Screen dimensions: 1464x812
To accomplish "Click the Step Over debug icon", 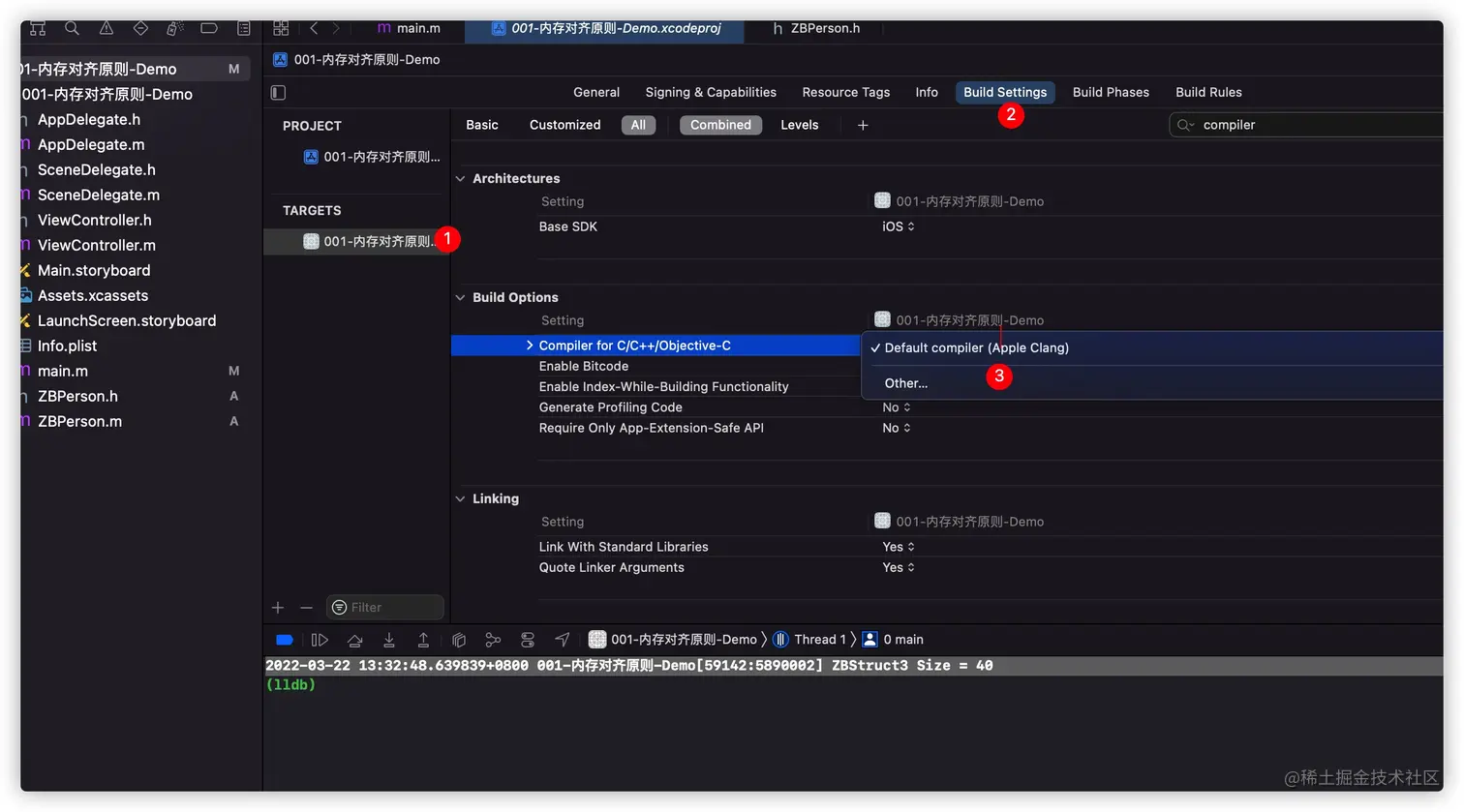I will click(x=354, y=640).
